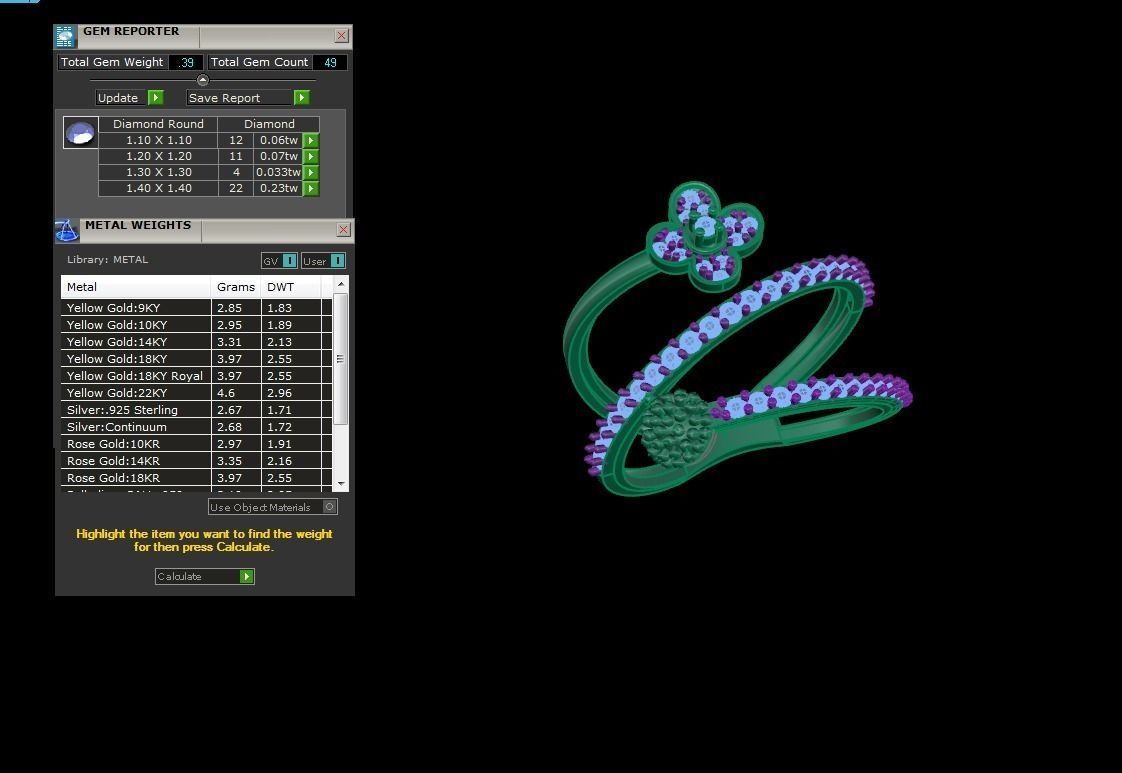Viewport: 1122px width, 773px height.
Task: Select the Yellow Gold:18KY row
Action: tap(196, 359)
